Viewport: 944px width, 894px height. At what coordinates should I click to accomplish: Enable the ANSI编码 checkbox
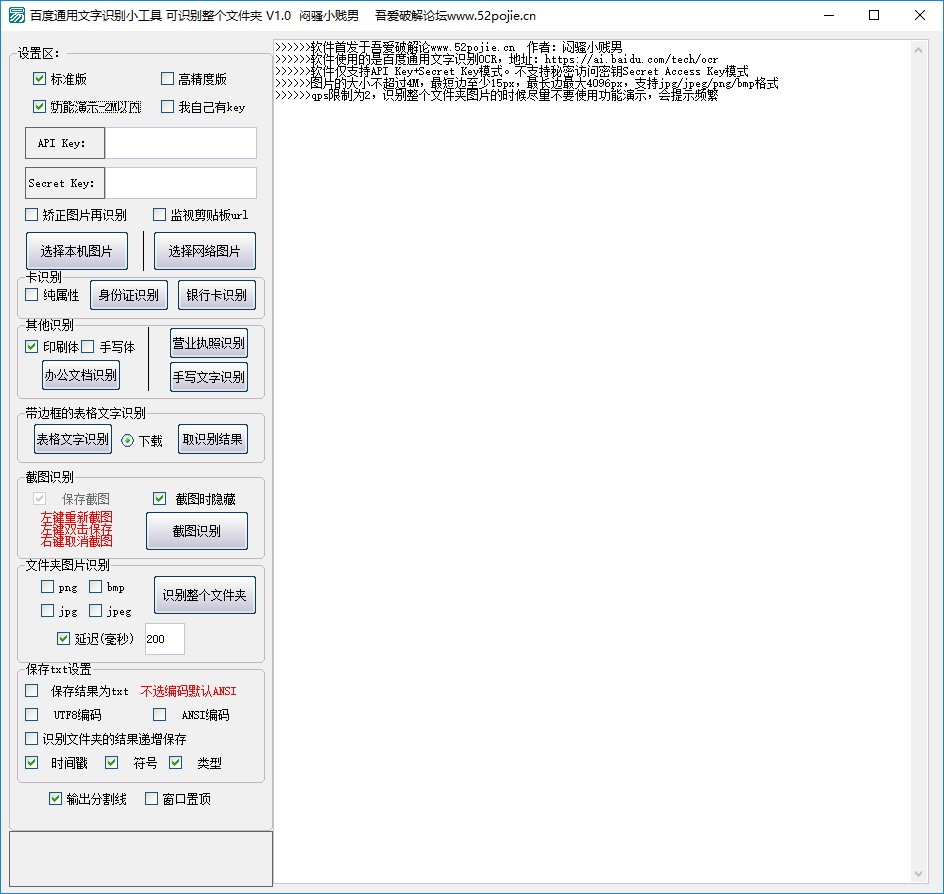pos(160,715)
